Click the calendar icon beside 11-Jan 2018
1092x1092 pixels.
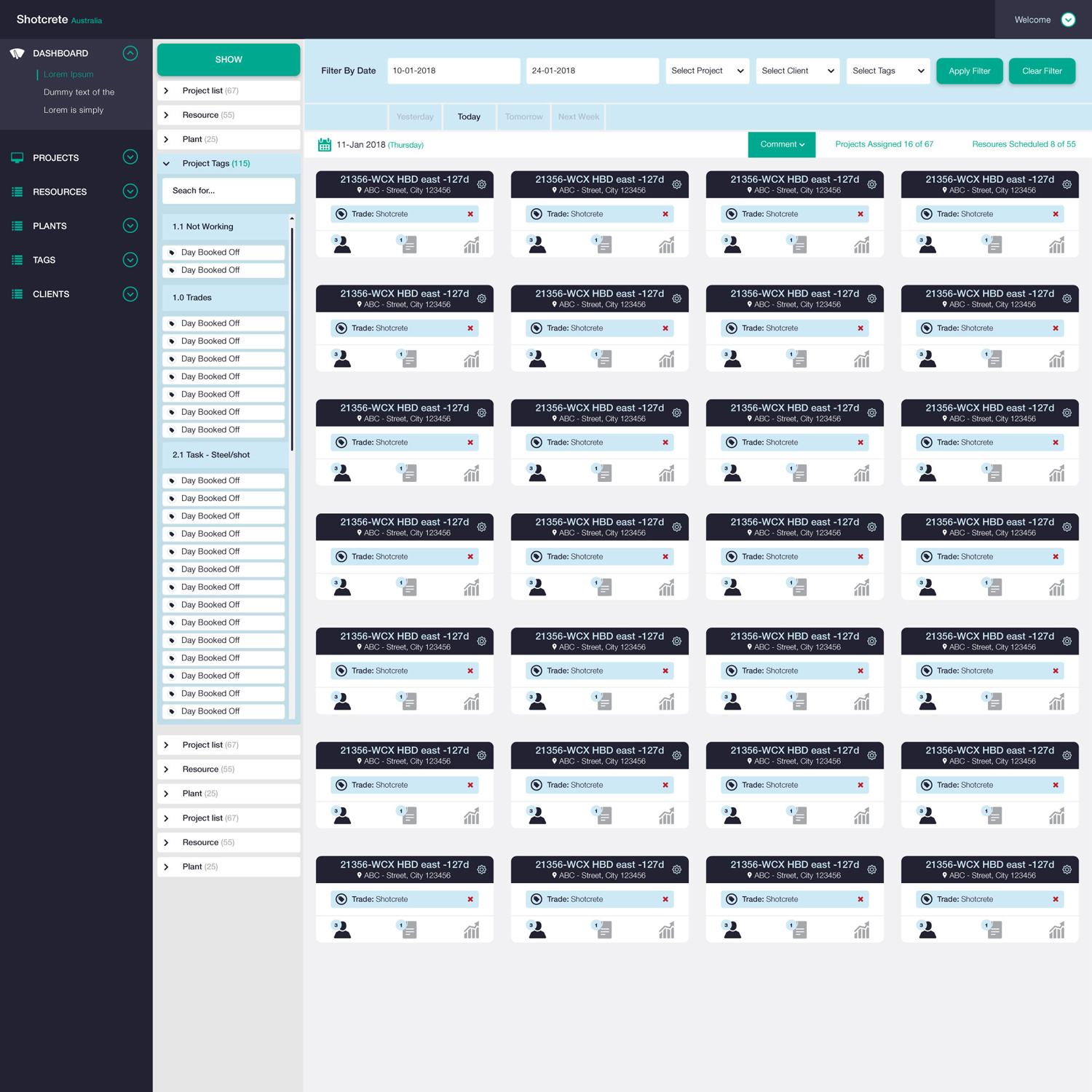click(325, 145)
